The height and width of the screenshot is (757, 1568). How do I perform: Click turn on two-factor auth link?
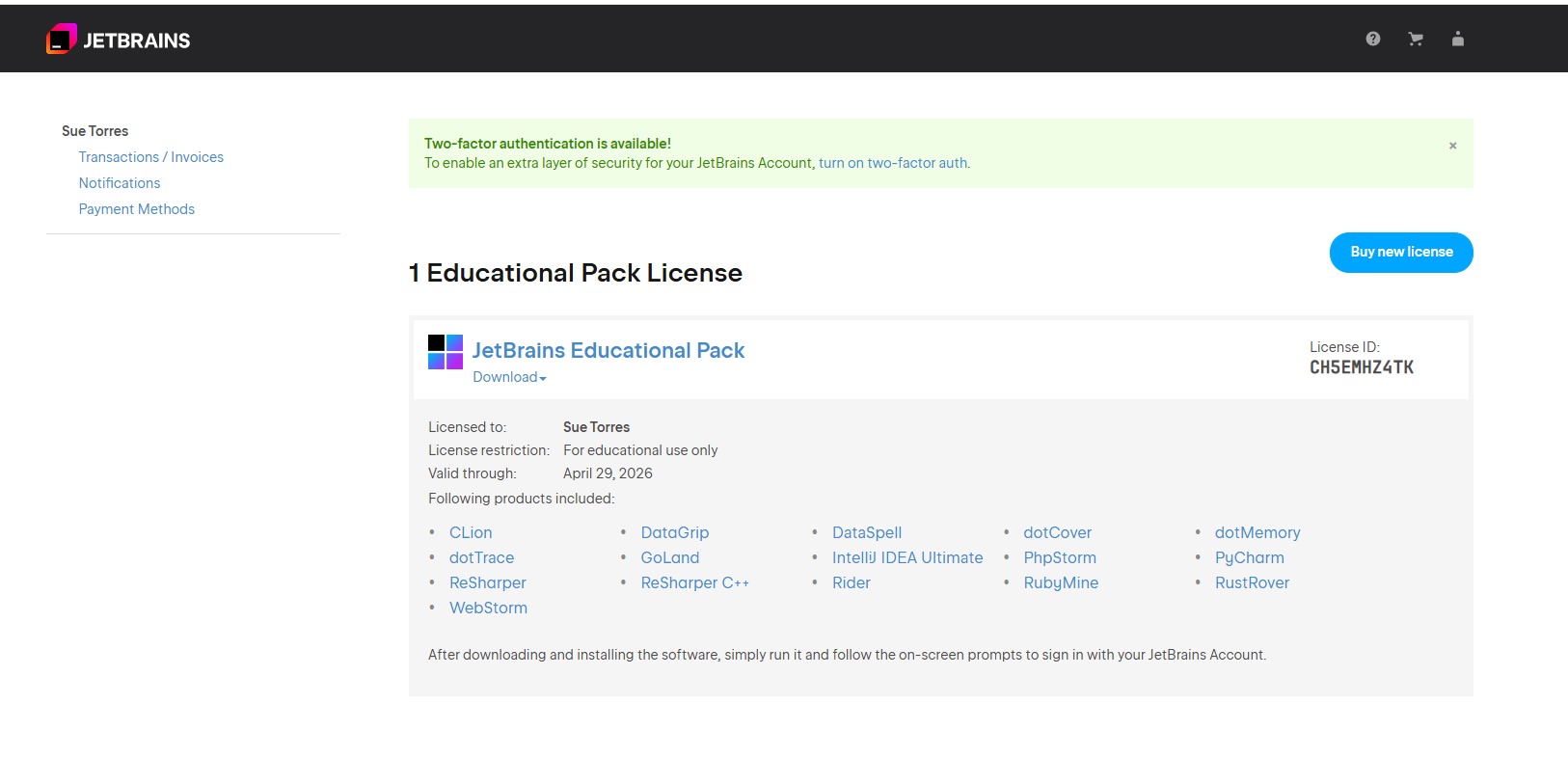893,163
